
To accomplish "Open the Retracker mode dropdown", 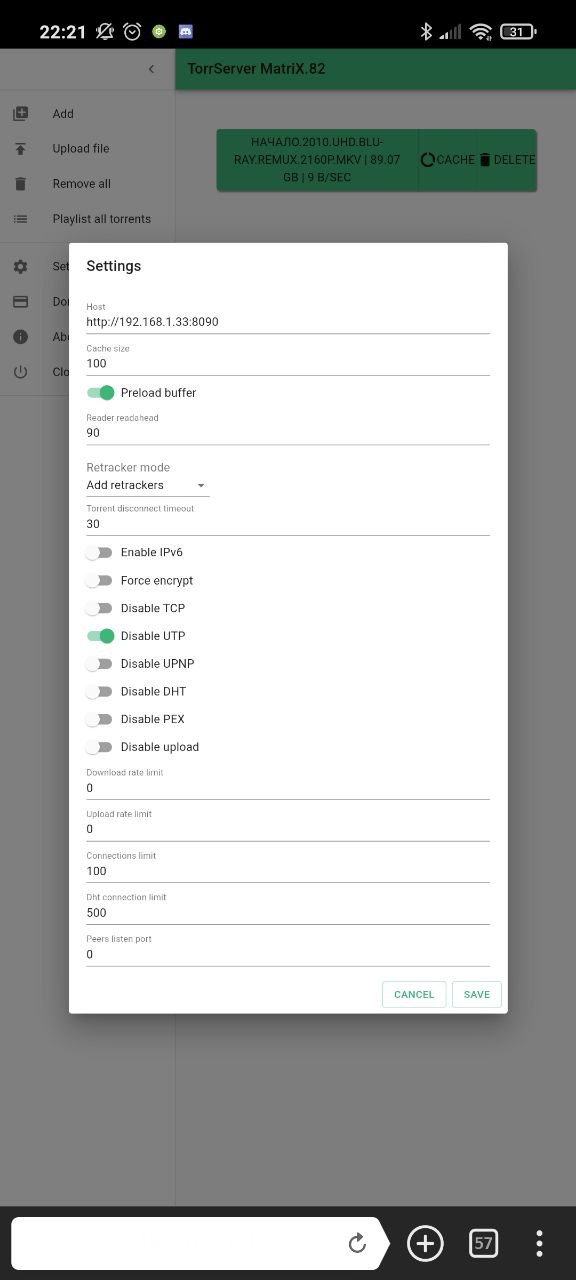I will click(x=148, y=485).
